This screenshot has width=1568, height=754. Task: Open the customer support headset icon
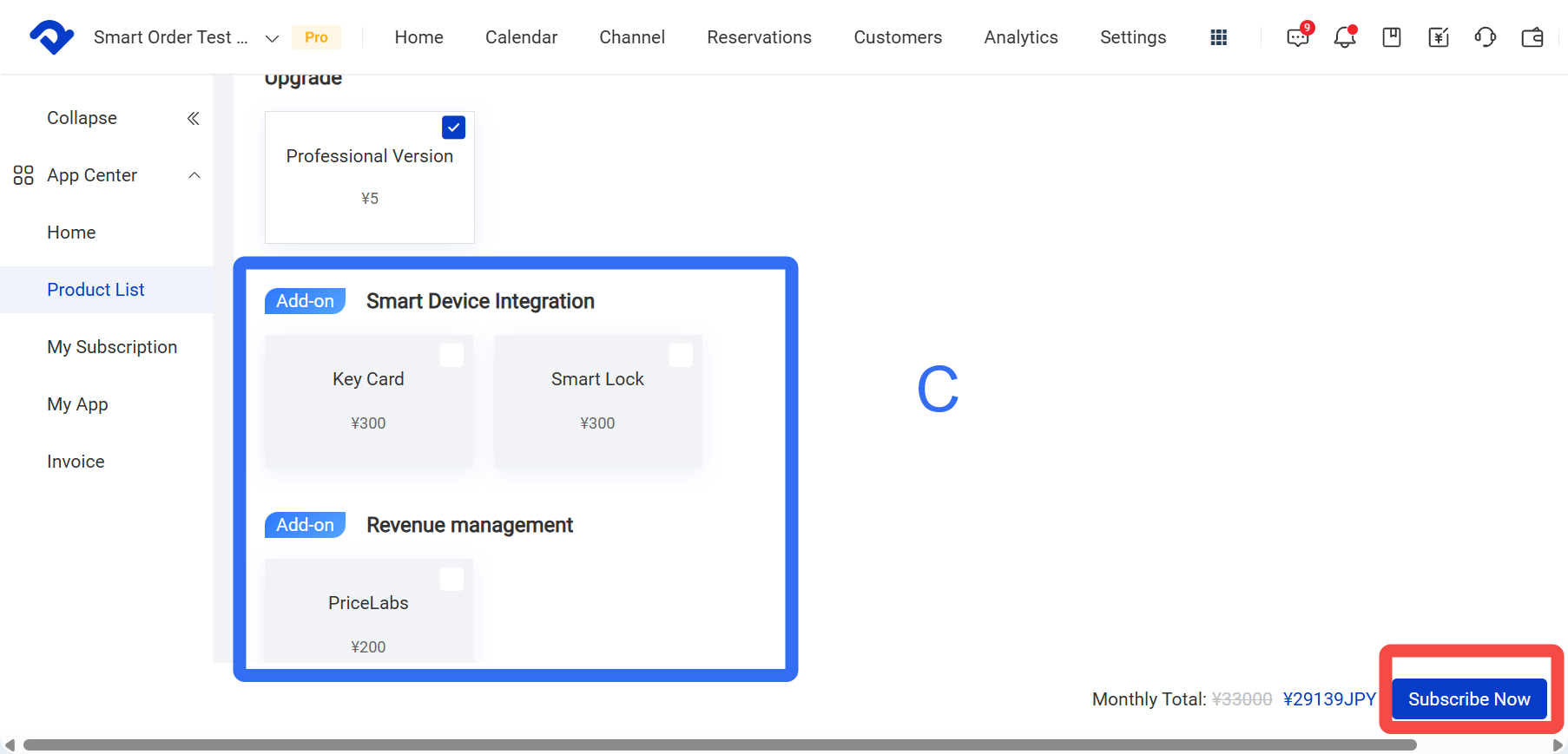[1486, 37]
